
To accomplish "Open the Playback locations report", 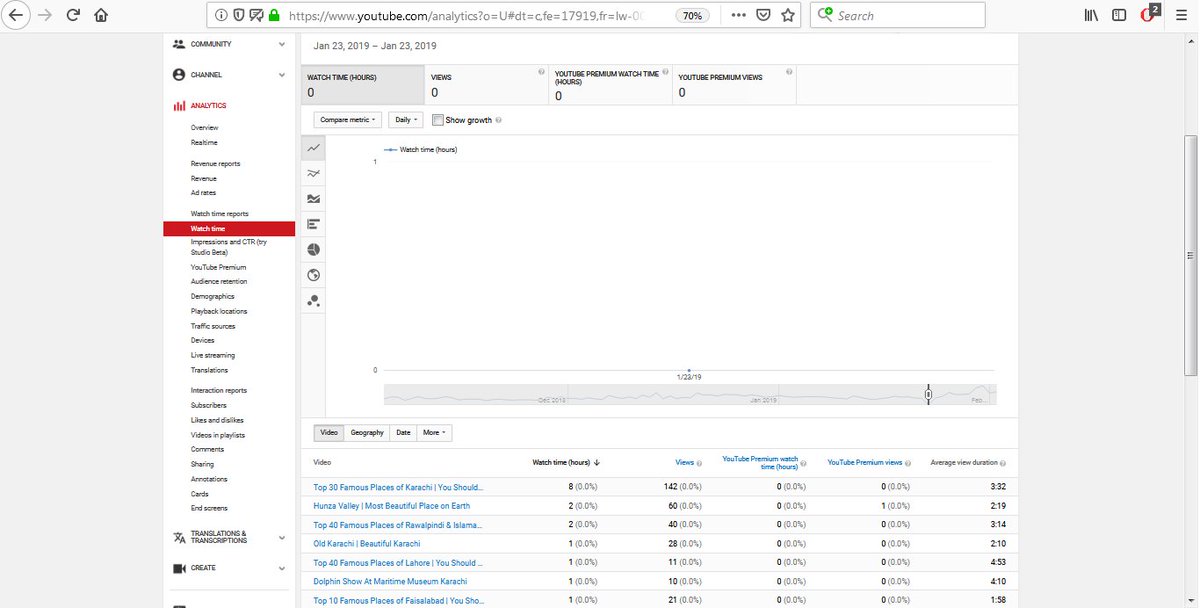I will click(x=219, y=312).
